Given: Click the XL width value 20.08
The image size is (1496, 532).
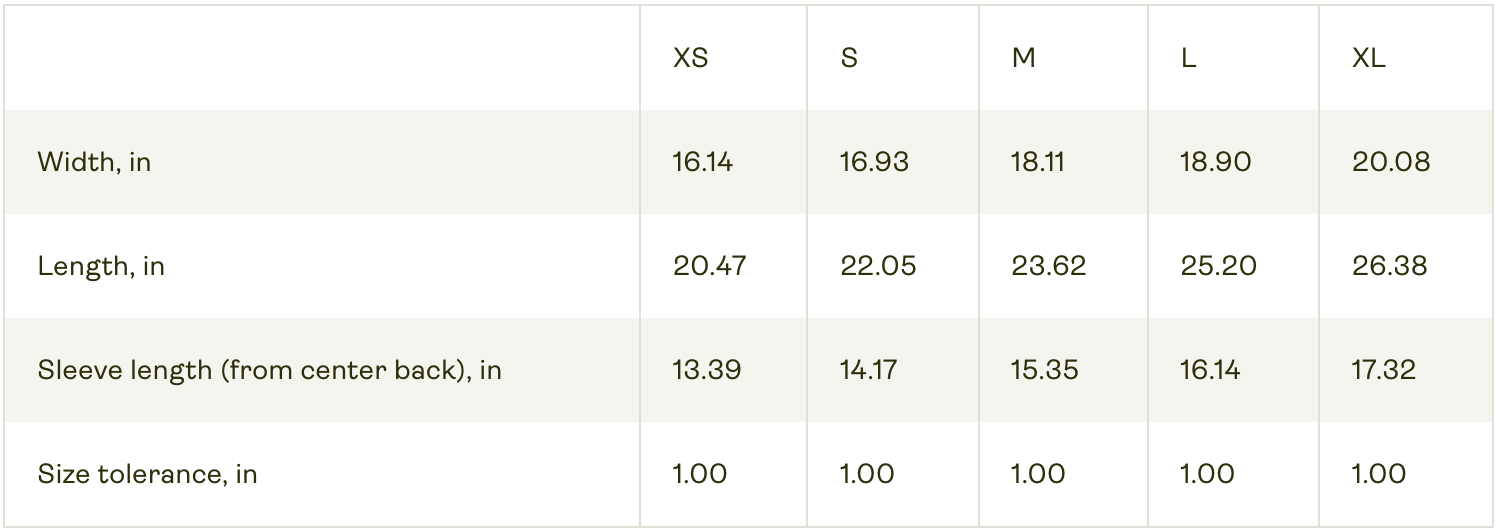Looking at the screenshot, I should point(1391,162).
